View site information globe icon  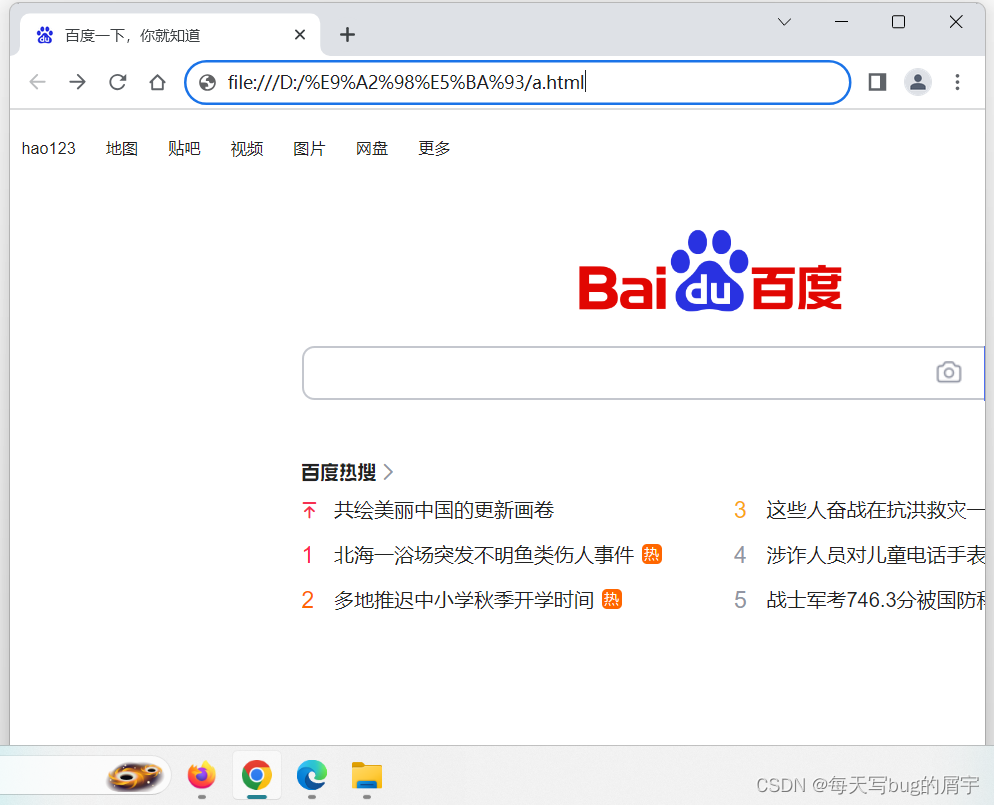[x=207, y=82]
